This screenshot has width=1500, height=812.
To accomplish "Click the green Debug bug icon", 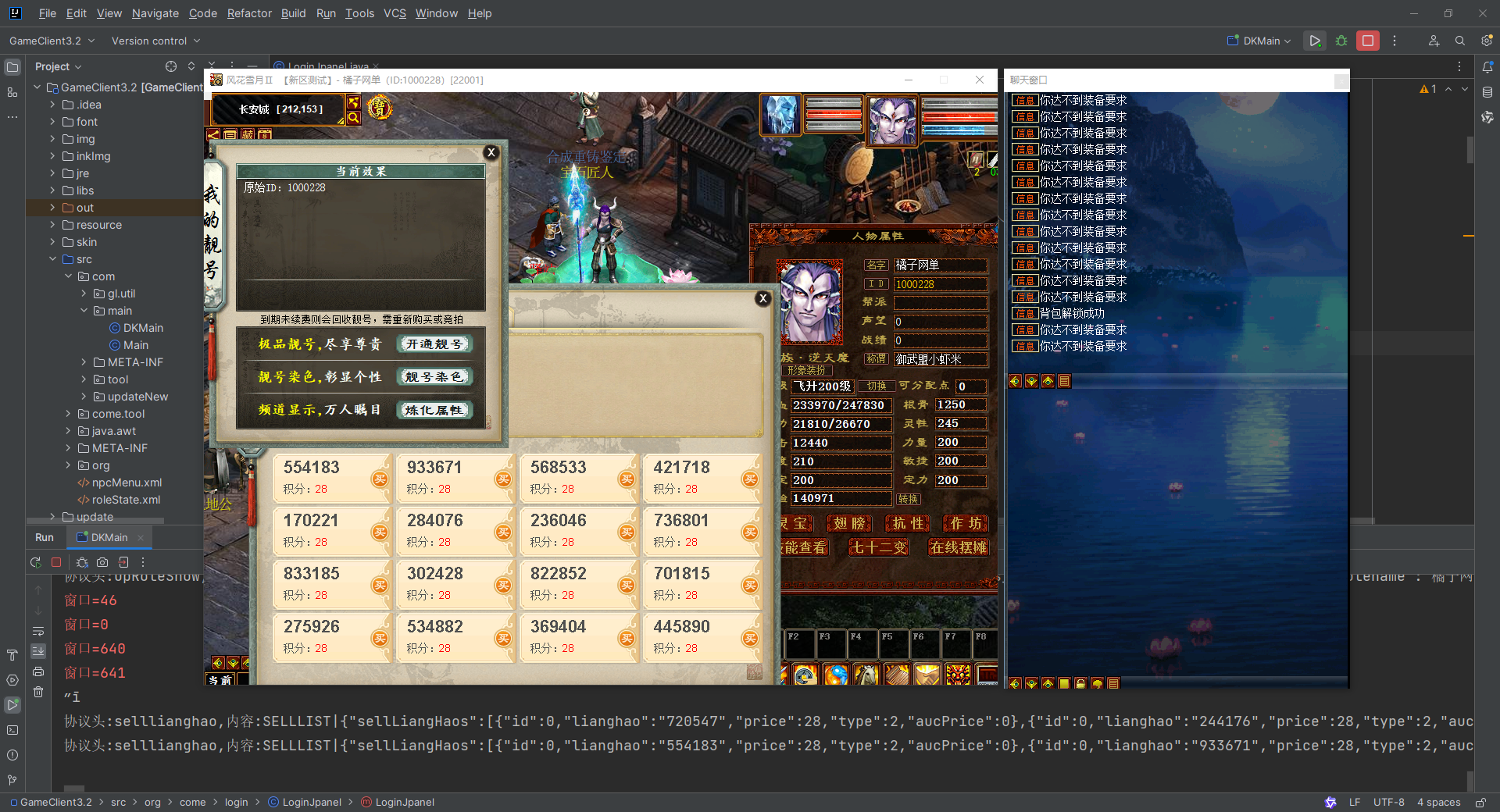I will pos(1341,41).
